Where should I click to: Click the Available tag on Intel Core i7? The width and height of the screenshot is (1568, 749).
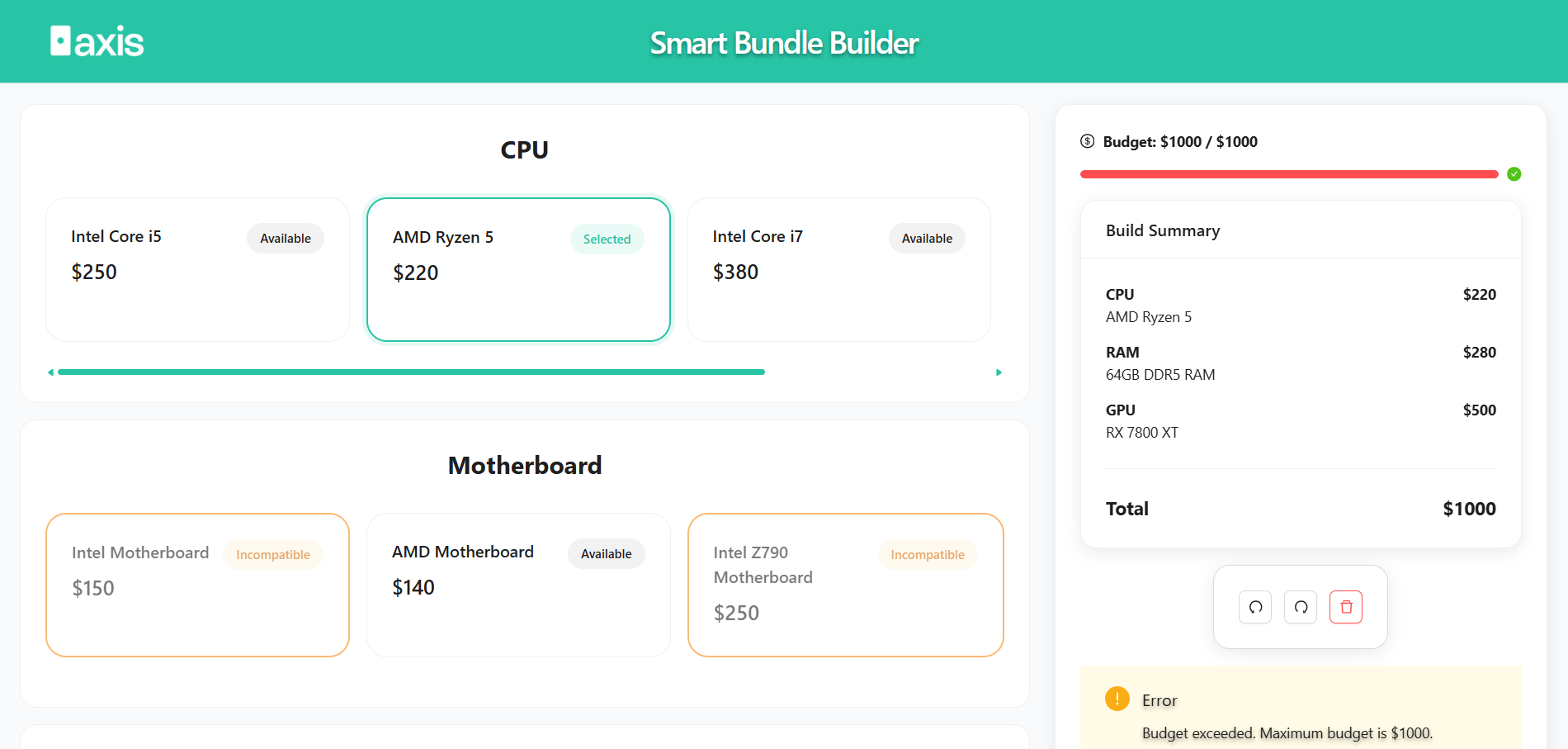tap(927, 239)
